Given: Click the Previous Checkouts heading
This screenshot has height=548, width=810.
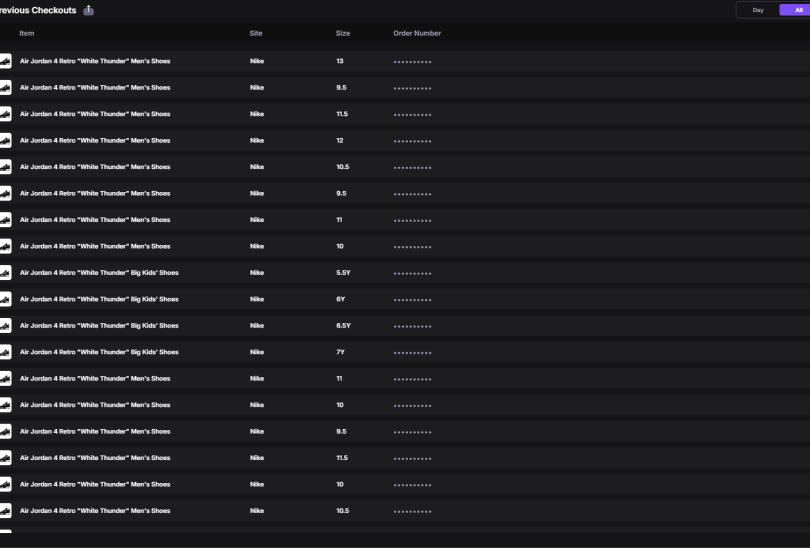Looking at the screenshot, I should click(38, 10).
